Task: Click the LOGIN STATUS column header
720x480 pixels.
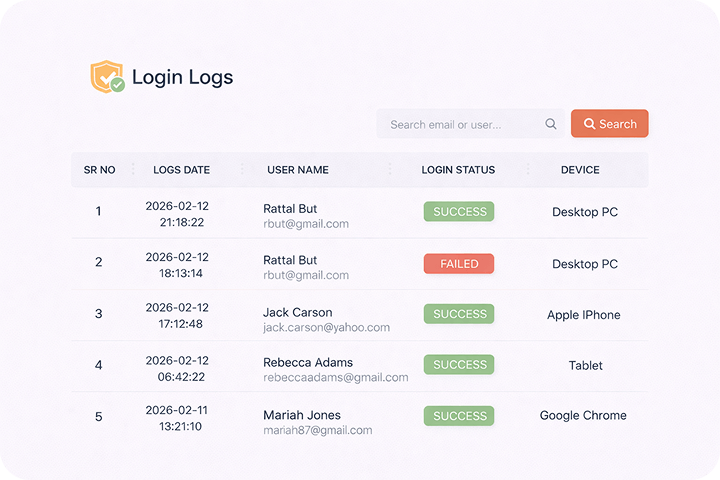Action: (x=458, y=170)
